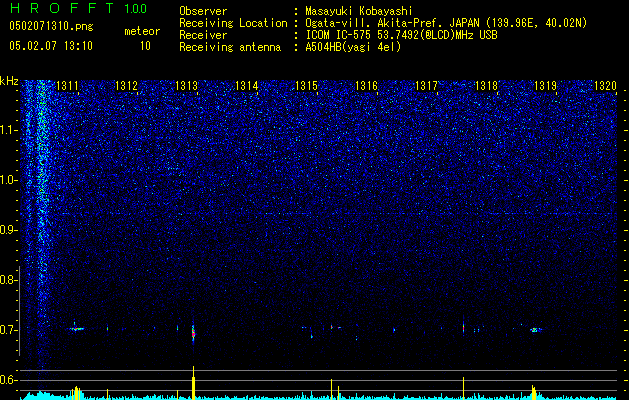Click antenna text A504HB(yagi 4el)

coord(353,47)
